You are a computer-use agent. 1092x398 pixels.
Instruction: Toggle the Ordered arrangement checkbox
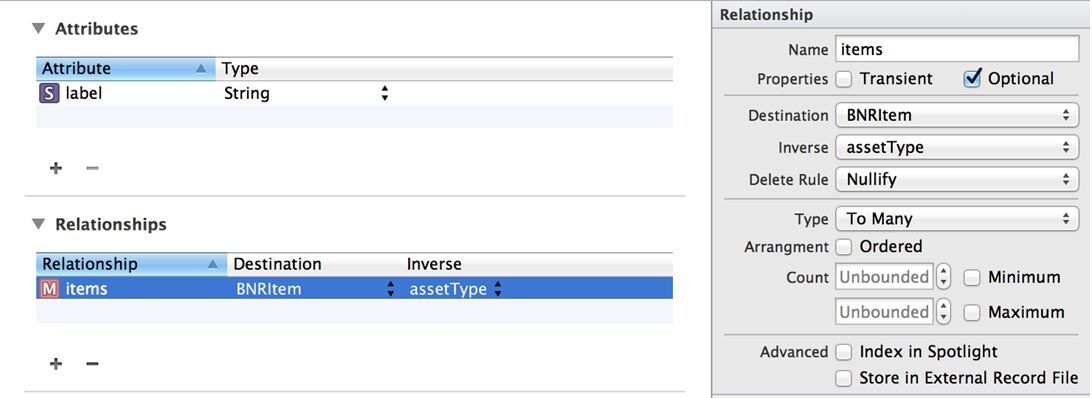844,247
